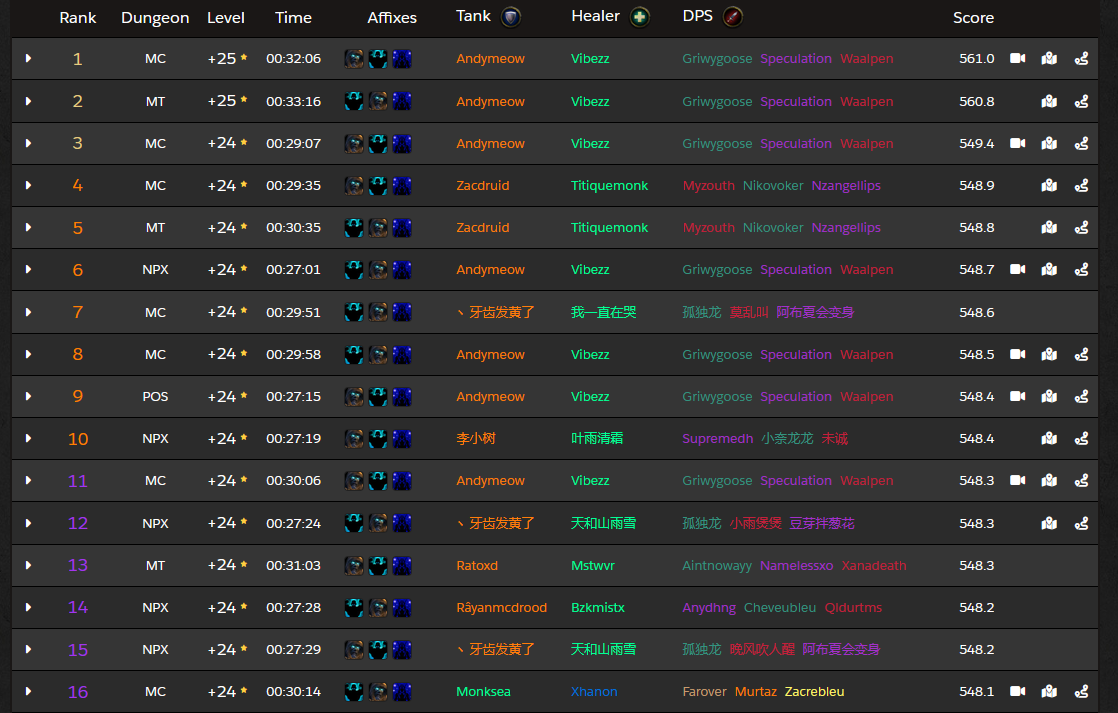Expand the rank 1 run details

point(29,58)
